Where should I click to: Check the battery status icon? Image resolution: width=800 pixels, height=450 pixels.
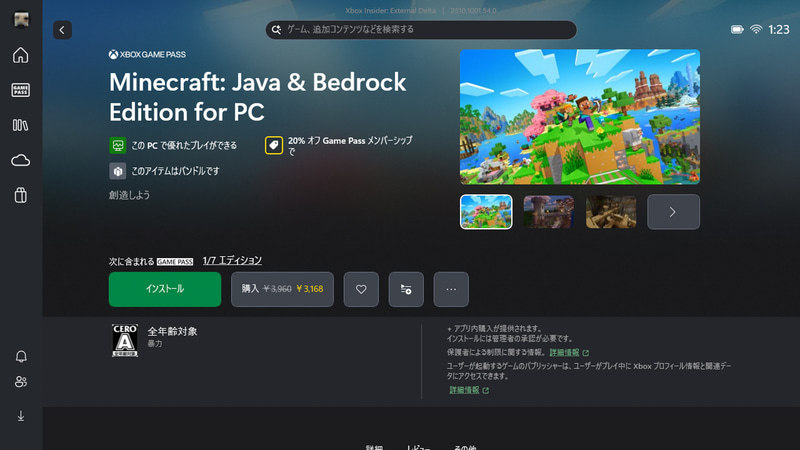737,30
